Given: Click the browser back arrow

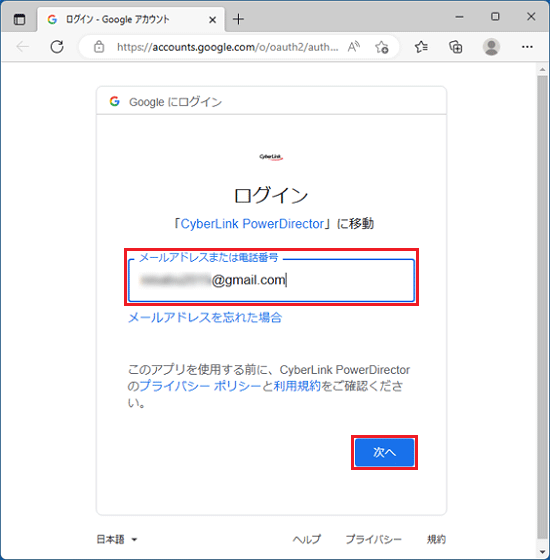Looking at the screenshot, I should (22, 47).
